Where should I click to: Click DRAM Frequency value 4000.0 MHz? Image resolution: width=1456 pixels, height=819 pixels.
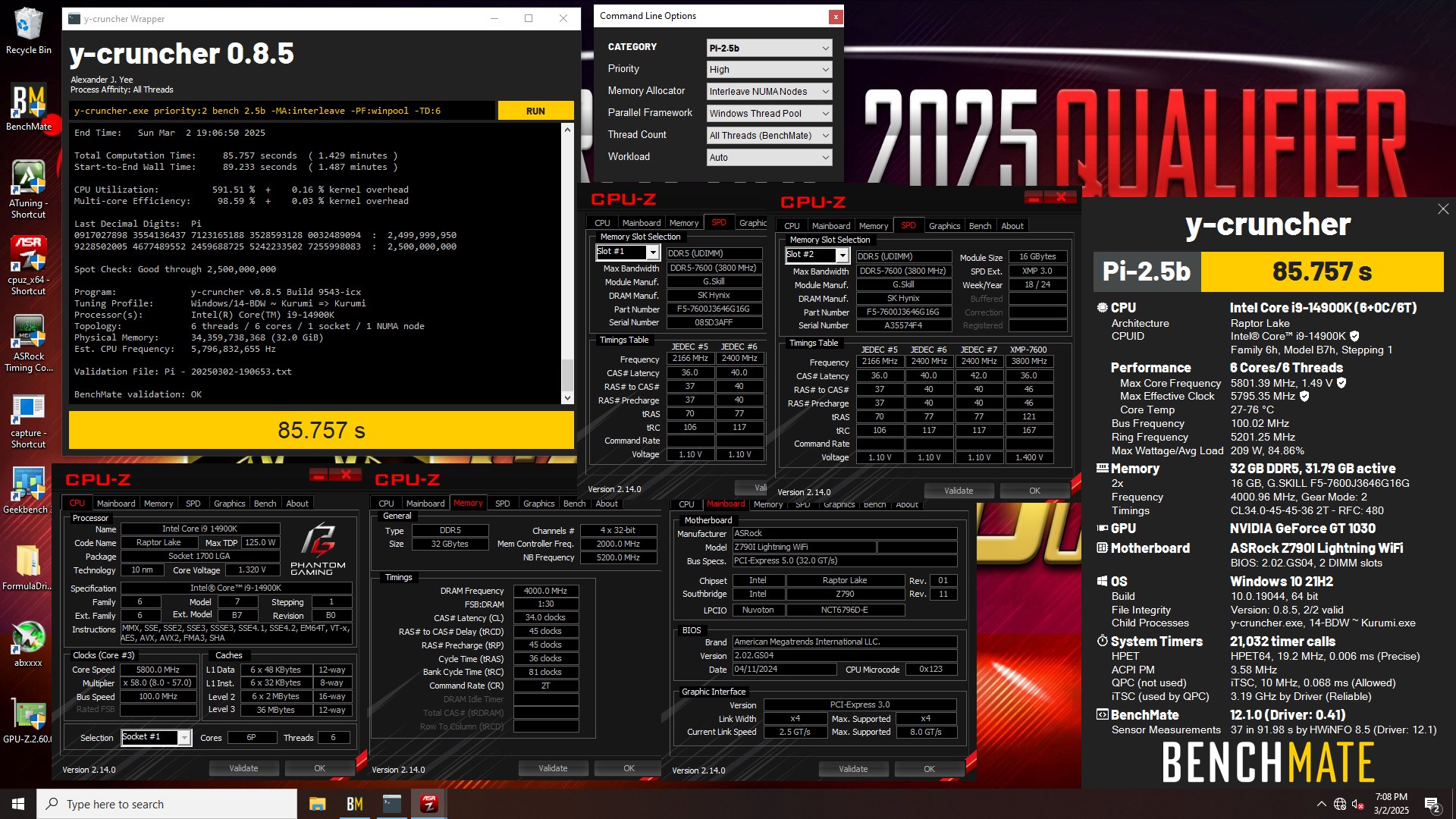[x=545, y=591]
